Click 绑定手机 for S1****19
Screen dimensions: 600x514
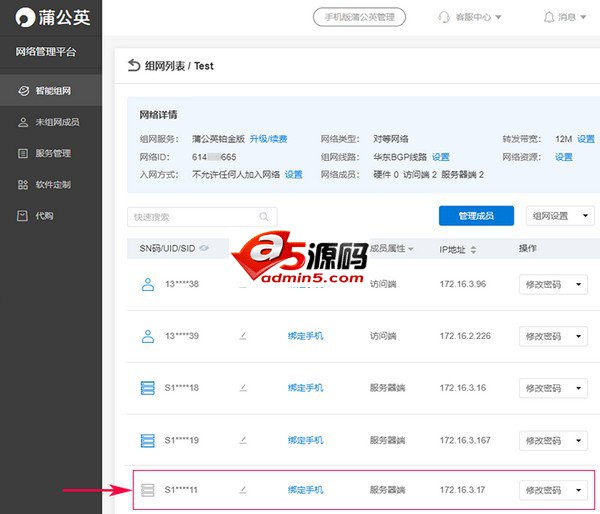pos(305,441)
